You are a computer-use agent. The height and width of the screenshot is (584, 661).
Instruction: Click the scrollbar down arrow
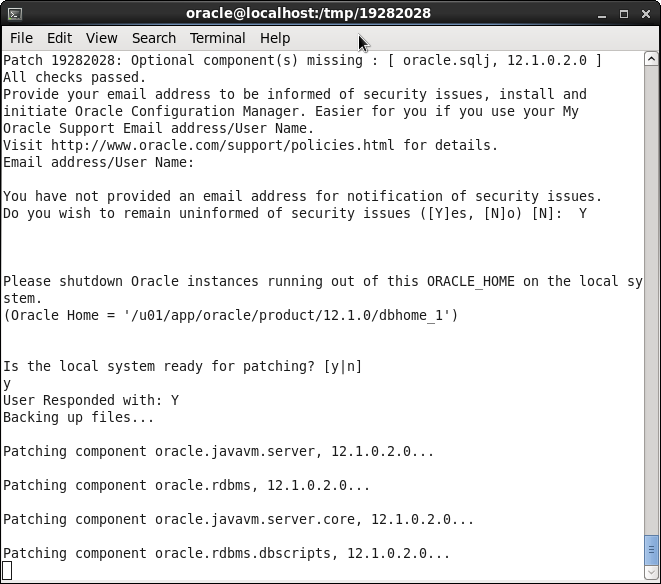pos(651,573)
